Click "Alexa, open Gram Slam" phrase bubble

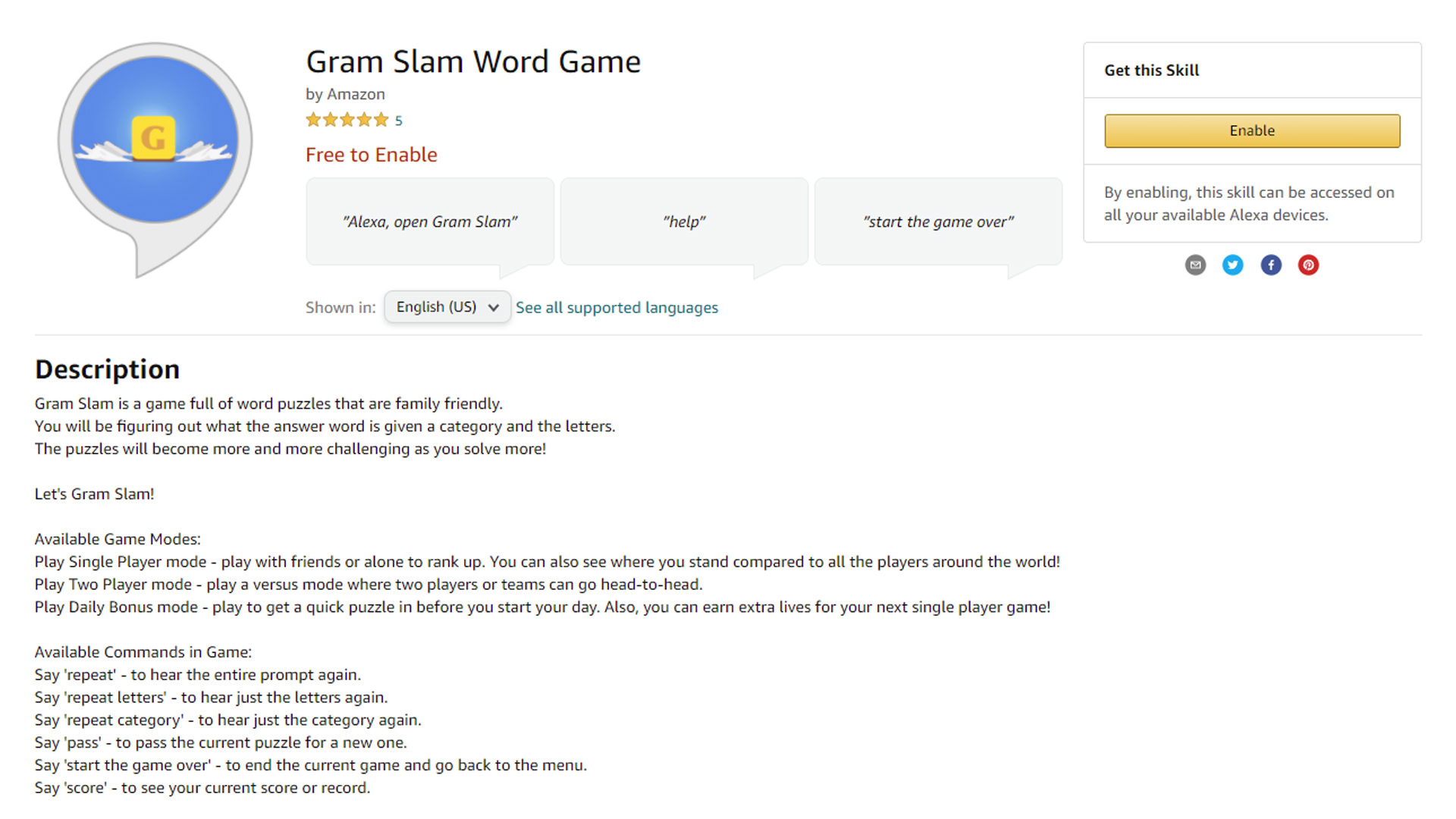tap(430, 221)
